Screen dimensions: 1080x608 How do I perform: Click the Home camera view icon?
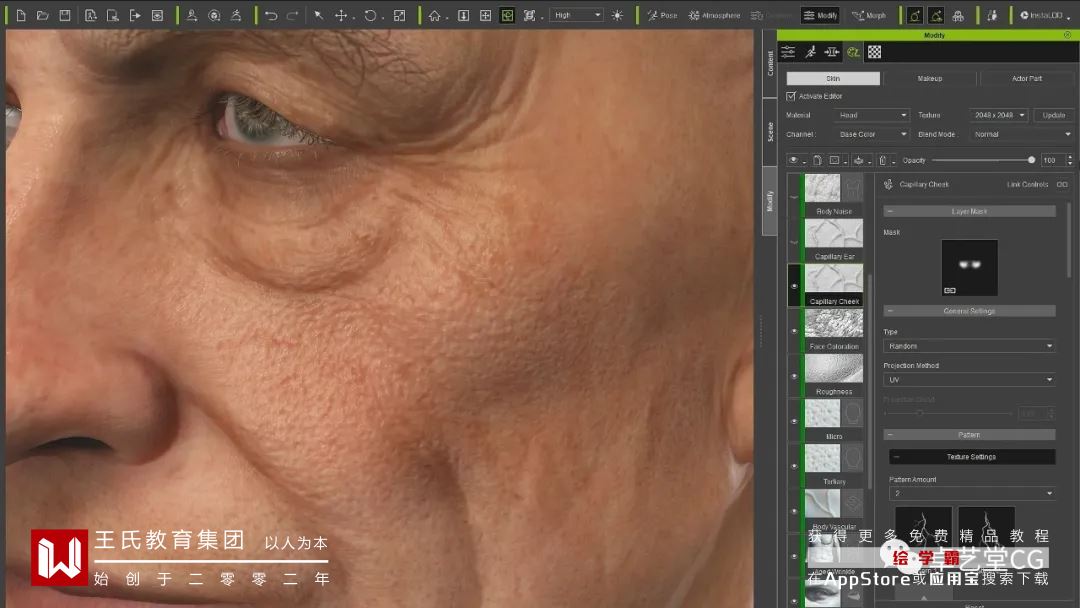click(435, 15)
